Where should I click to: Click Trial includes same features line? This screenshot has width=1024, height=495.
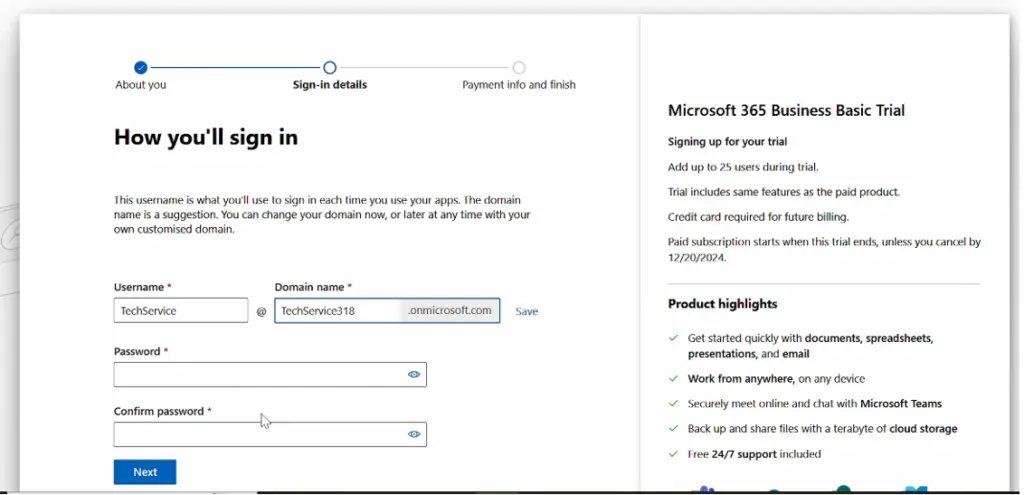pyautogui.click(x=784, y=192)
